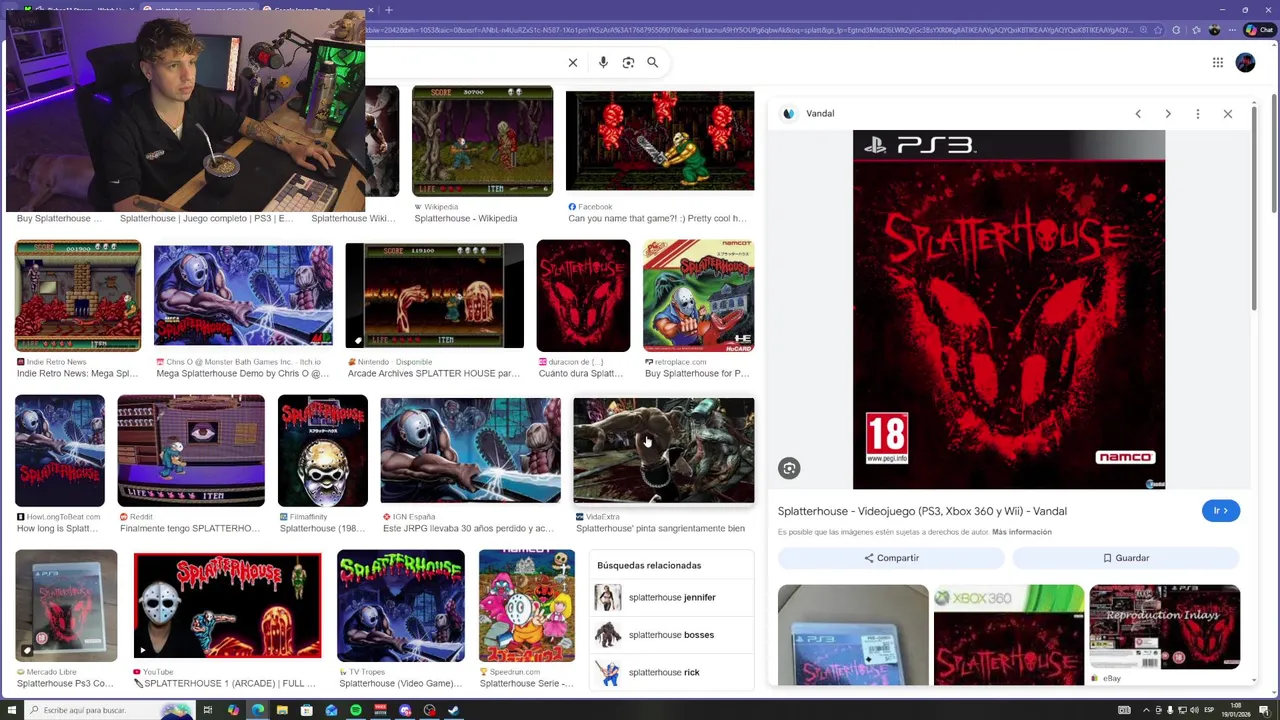
Task: Open Facebook 'Can you name that game' image
Action: click(x=660, y=141)
